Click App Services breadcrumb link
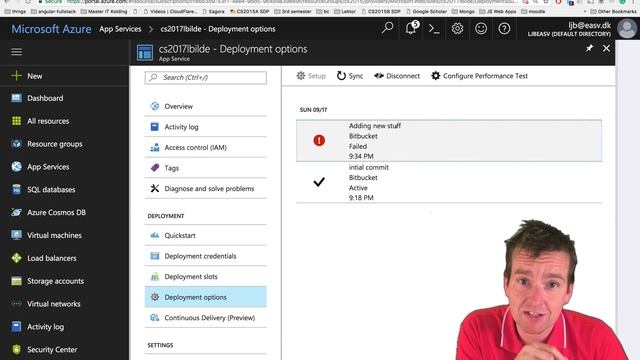 (120, 29)
